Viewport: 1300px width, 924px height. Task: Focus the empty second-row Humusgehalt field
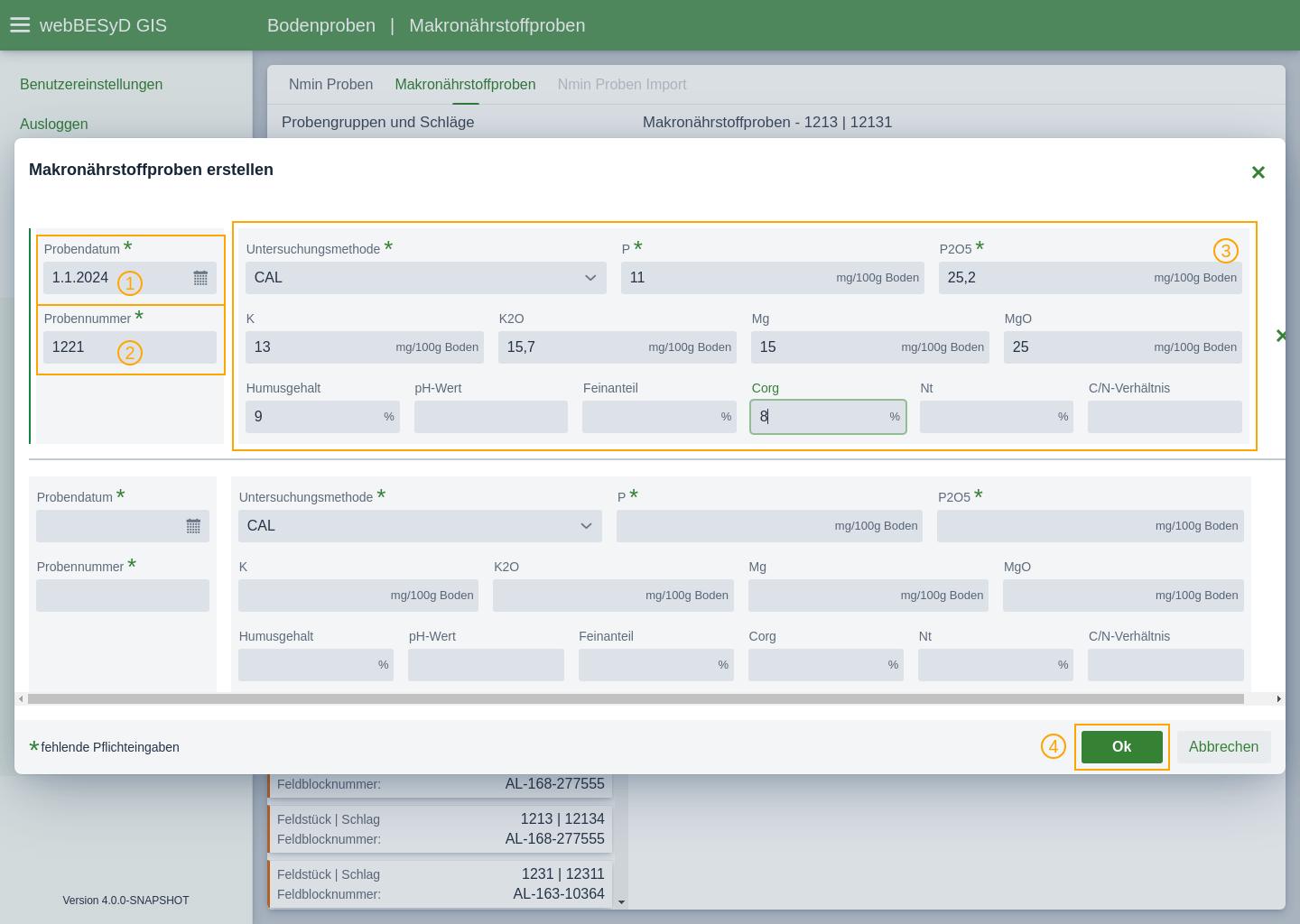pos(316,665)
